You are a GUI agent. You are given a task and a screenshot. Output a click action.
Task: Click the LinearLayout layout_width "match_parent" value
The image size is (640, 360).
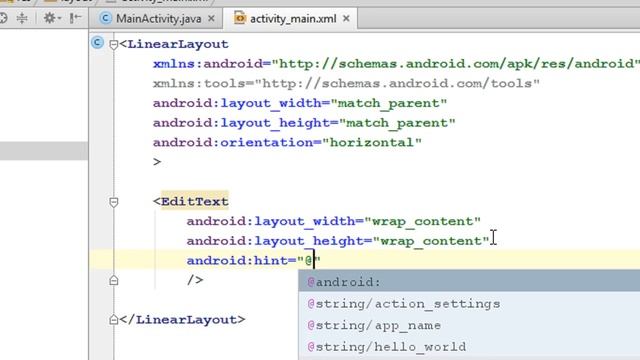point(389,103)
